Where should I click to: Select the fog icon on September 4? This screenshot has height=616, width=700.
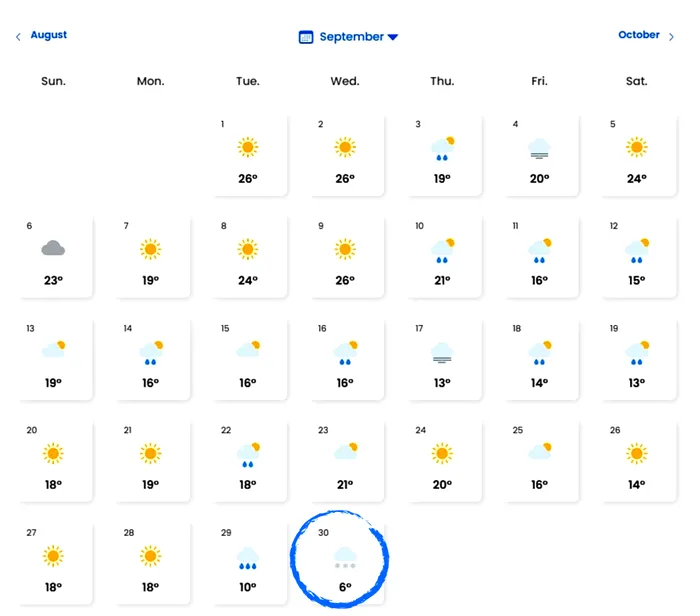pyautogui.click(x=539, y=149)
